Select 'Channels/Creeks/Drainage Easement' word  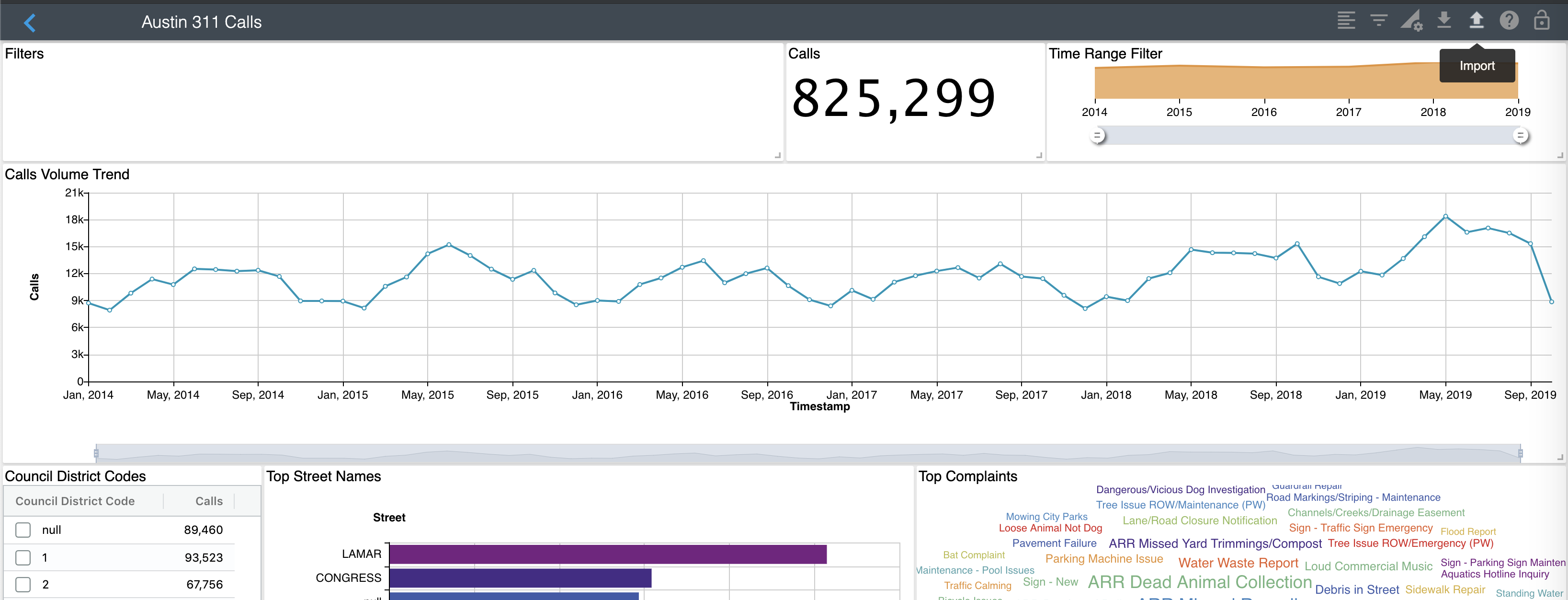(1375, 513)
